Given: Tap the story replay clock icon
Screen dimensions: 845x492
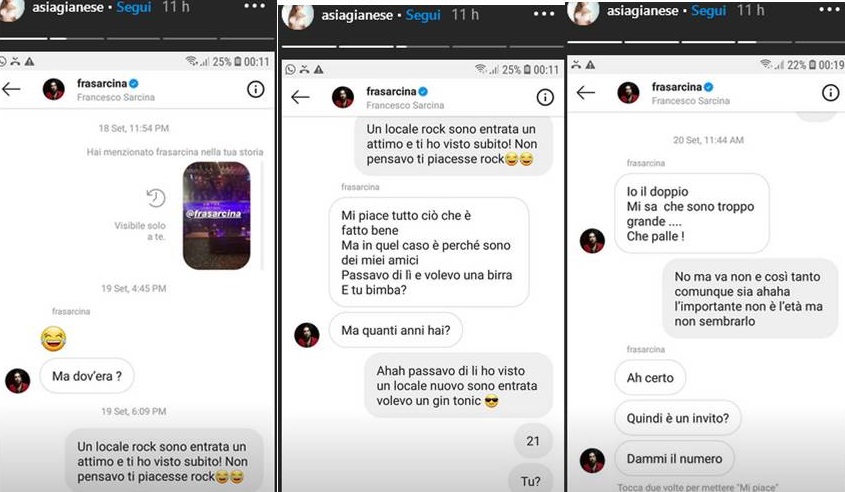Looking at the screenshot, I should 156,198.
